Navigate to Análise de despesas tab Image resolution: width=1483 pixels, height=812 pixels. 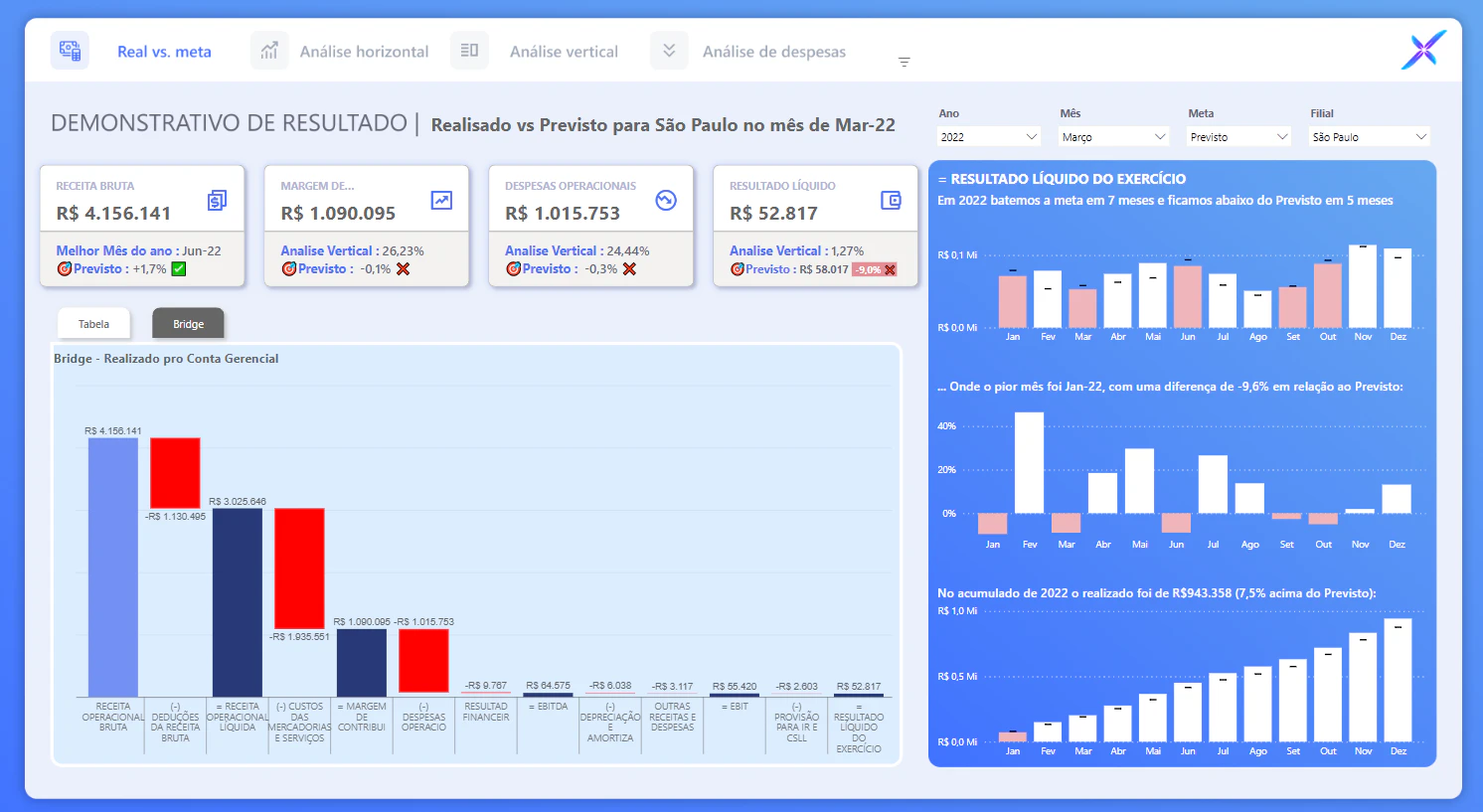point(774,52)
